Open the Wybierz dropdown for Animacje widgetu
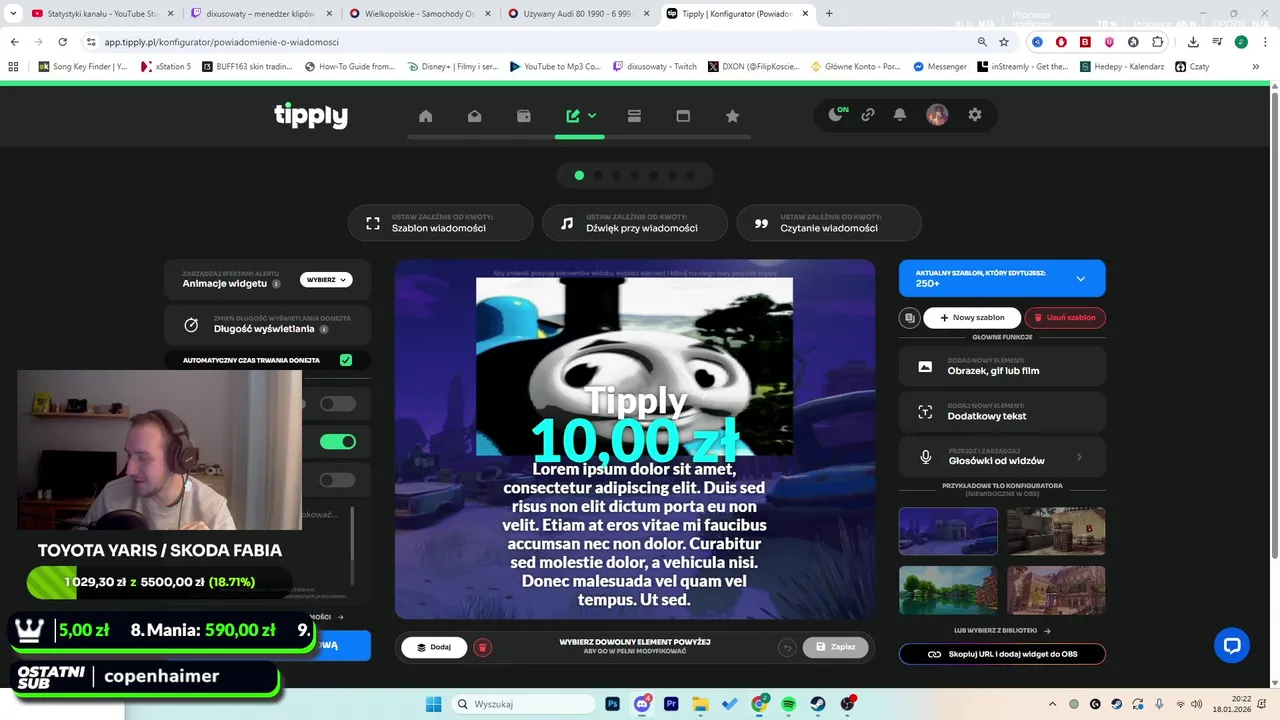Image resolution: width=1280 pixels, height=720 pixels. pyautogui.click(x=326, y=280)
